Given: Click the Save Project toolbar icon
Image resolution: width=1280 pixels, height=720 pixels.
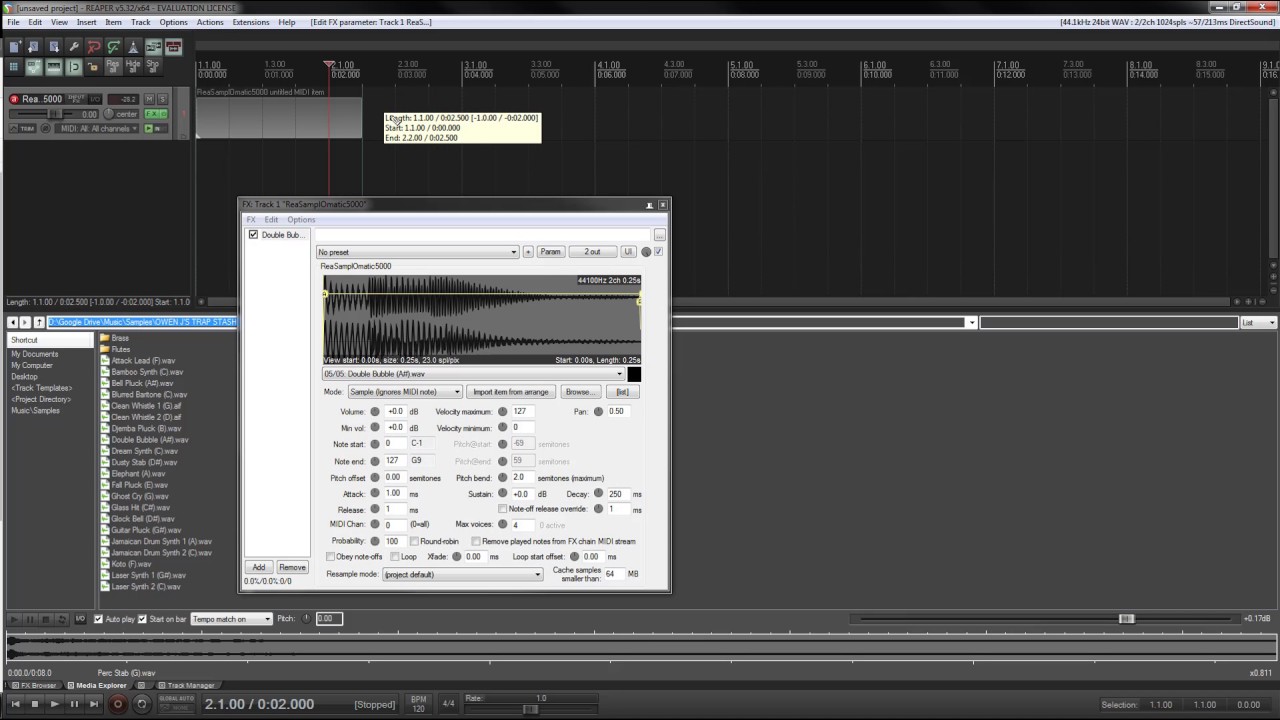Looking at the screenshot, I should (54, 47).
